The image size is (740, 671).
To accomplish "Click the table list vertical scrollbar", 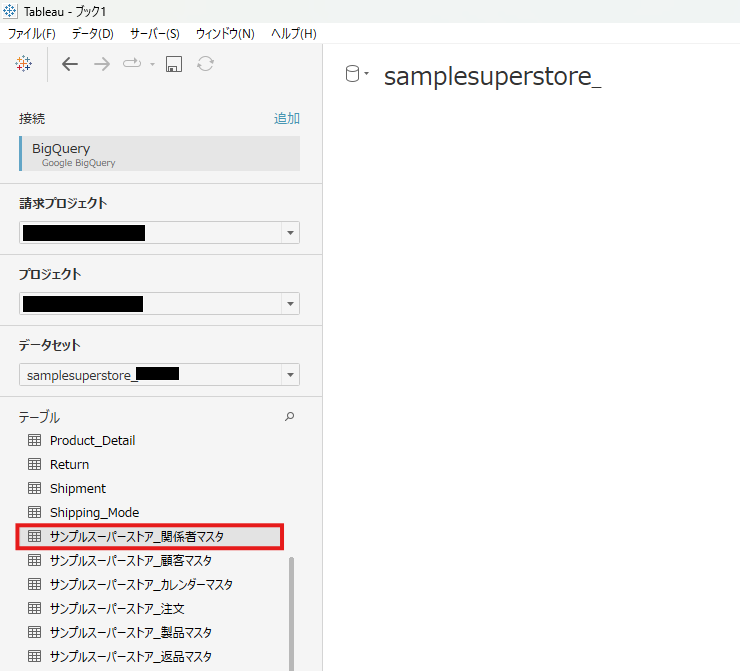I will (x=292, y=613).
